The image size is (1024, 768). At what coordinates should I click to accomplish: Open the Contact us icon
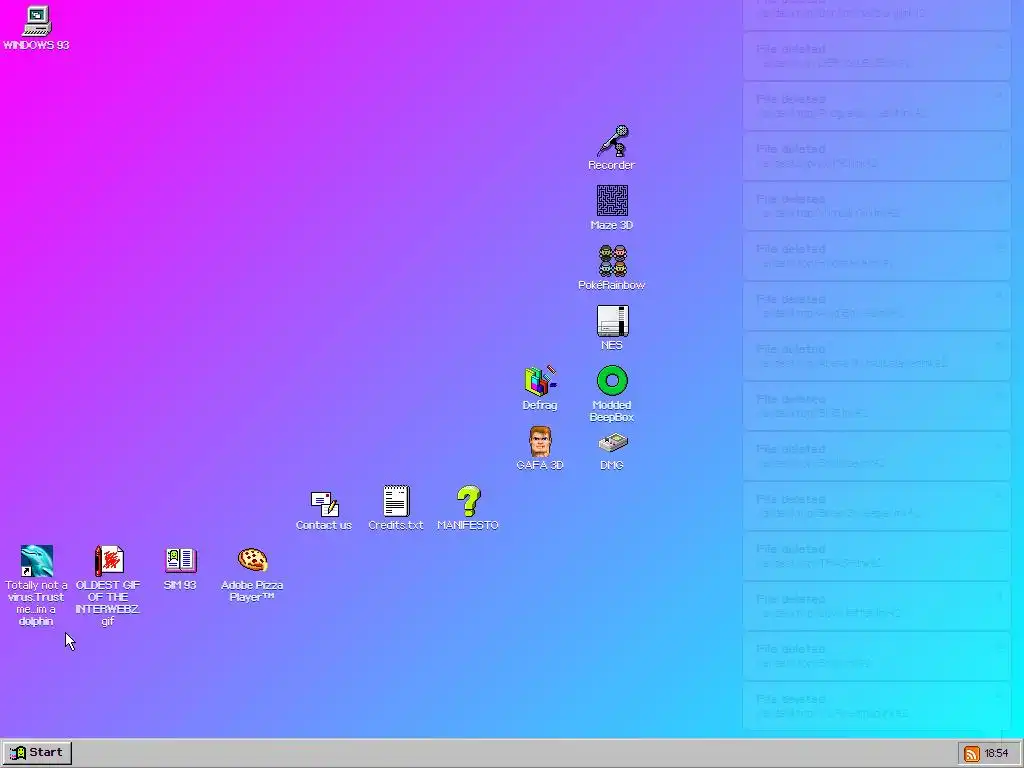tap(324, 503)
